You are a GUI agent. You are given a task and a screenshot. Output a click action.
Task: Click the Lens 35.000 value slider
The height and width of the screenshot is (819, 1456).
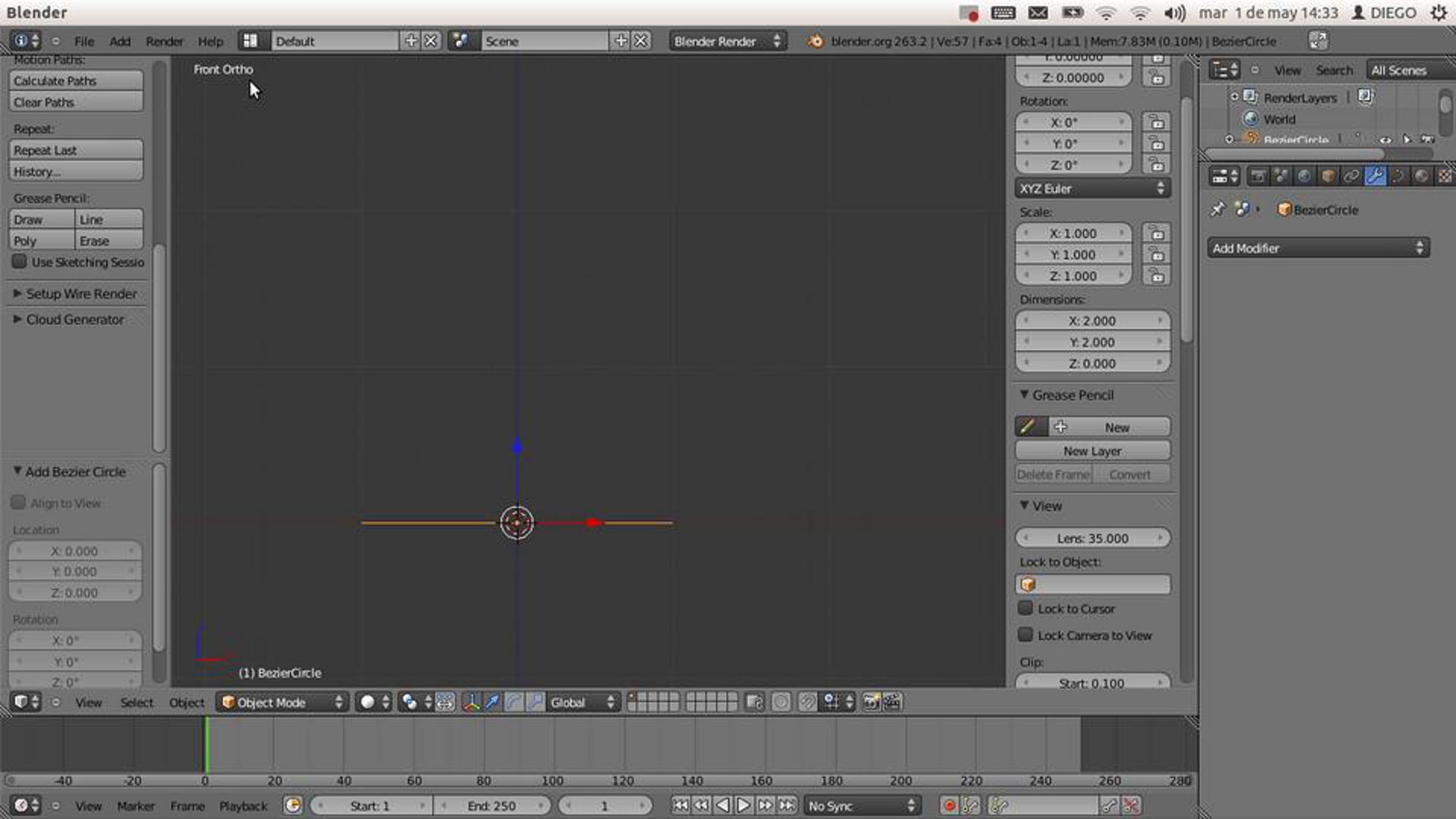(x=1093, y=538)
